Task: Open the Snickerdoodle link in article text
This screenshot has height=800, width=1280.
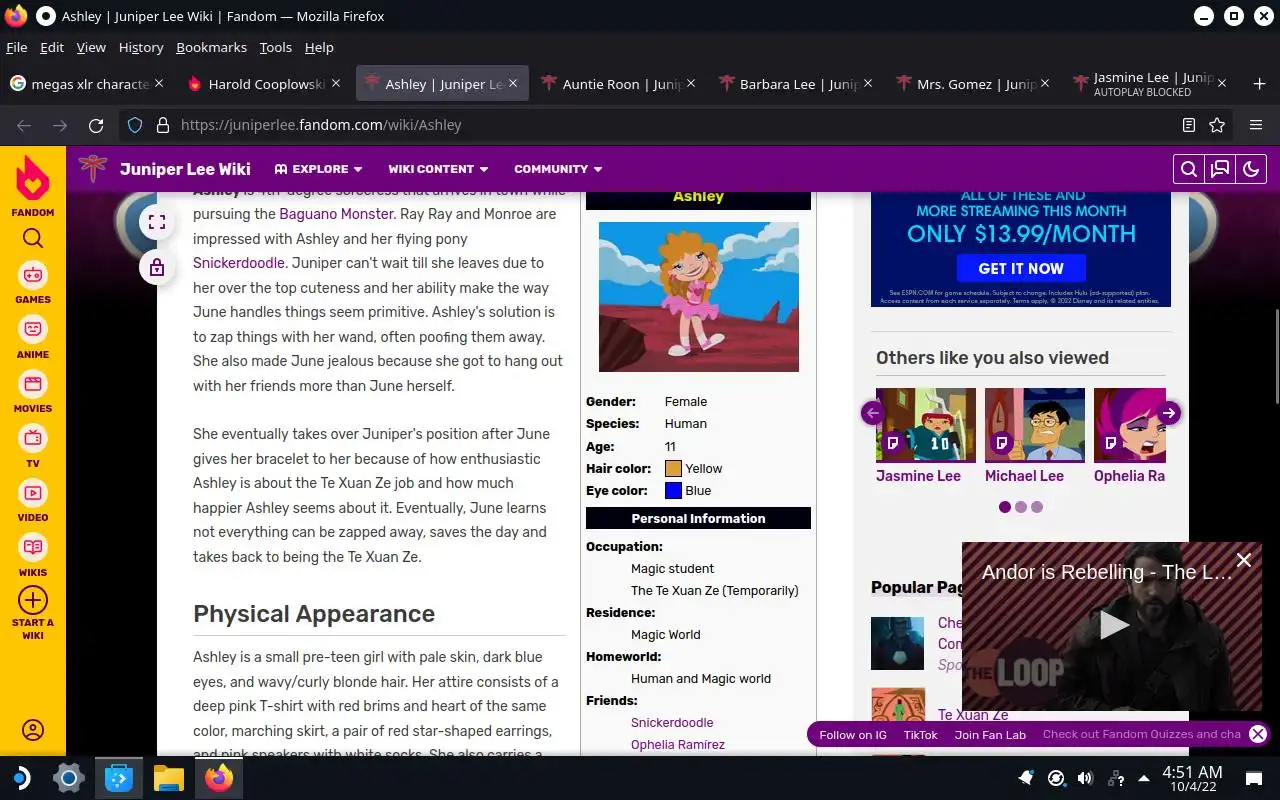Action: coord(239,263)
